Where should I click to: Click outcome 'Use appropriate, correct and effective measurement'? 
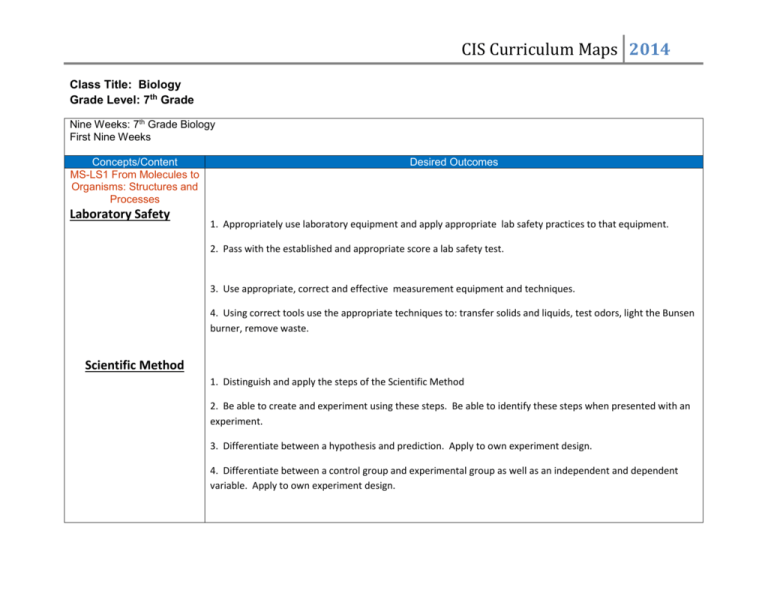tap(393, 289)
